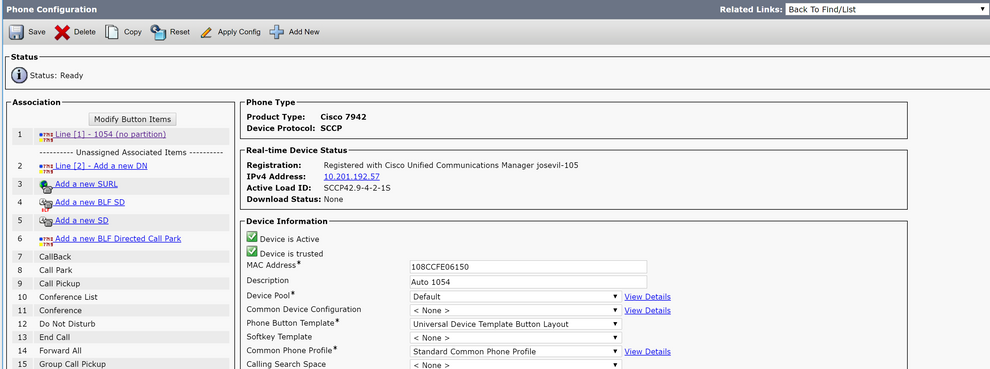Click the Status information icon
This screenshot has width=990, height=369.
click(x=20, y=75)
